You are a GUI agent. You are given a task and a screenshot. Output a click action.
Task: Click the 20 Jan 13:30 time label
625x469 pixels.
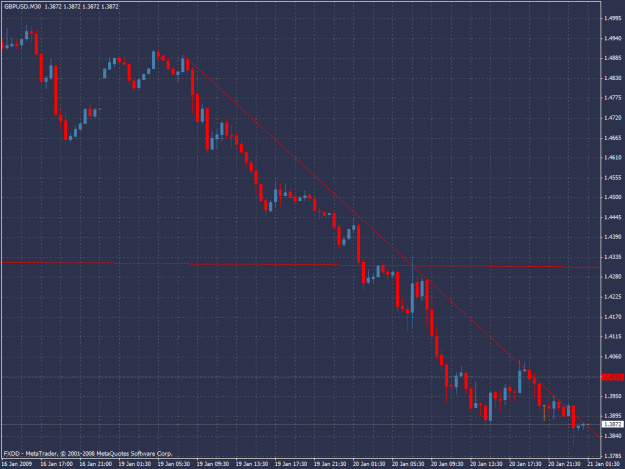click(486, 464)
